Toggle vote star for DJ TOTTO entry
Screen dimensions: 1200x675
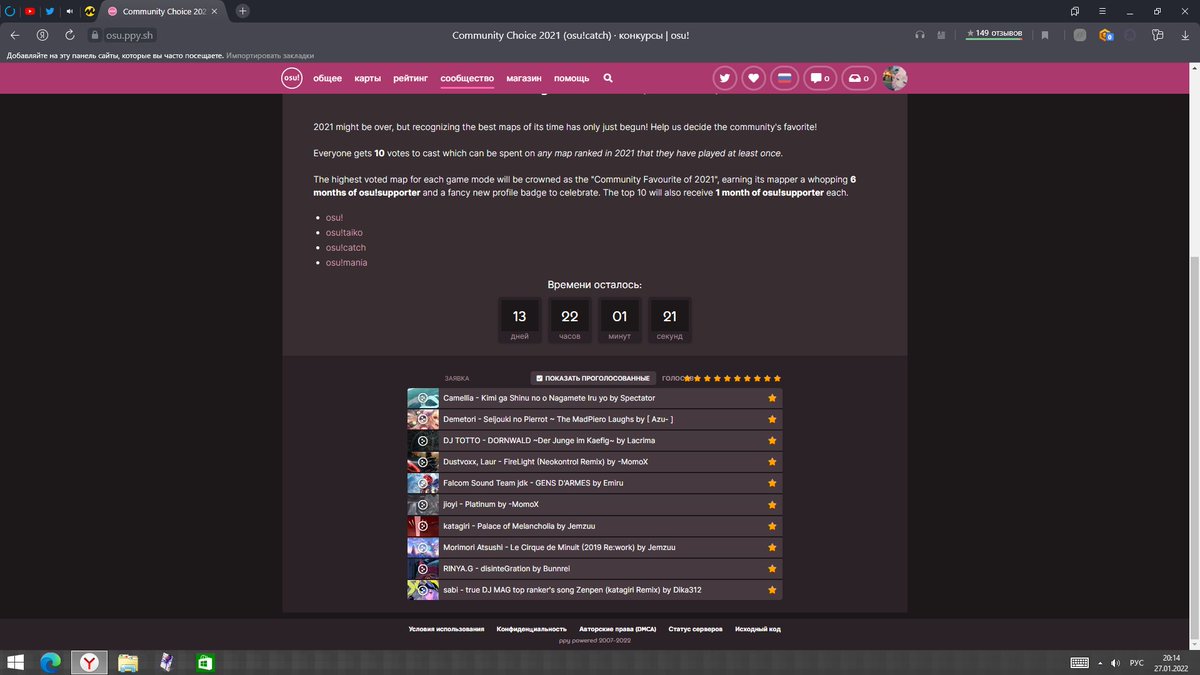click(x=772, y=440)
